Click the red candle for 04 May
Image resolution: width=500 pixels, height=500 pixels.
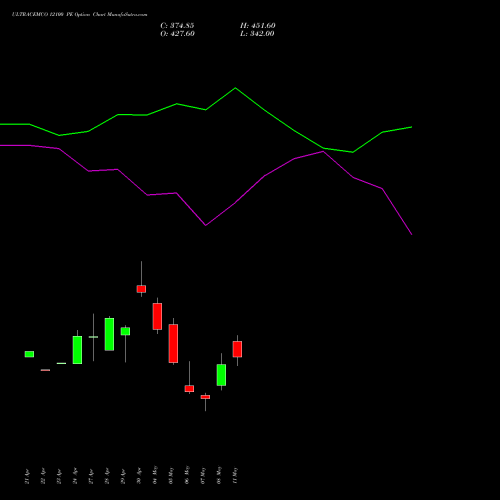click(x=157, y=316)
